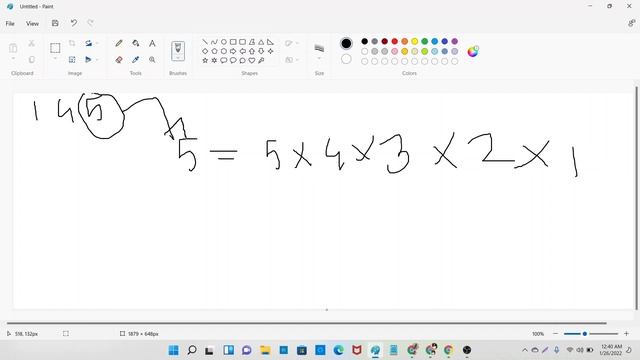The width and height of the screenshot is (640, 360).
Task: Open taskbar Search
Action: click(x=192, y=350)
